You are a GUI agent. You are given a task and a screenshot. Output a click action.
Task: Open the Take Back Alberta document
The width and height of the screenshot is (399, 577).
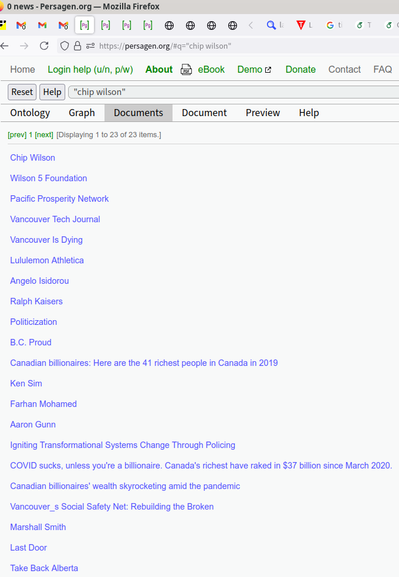click(44, 568)
